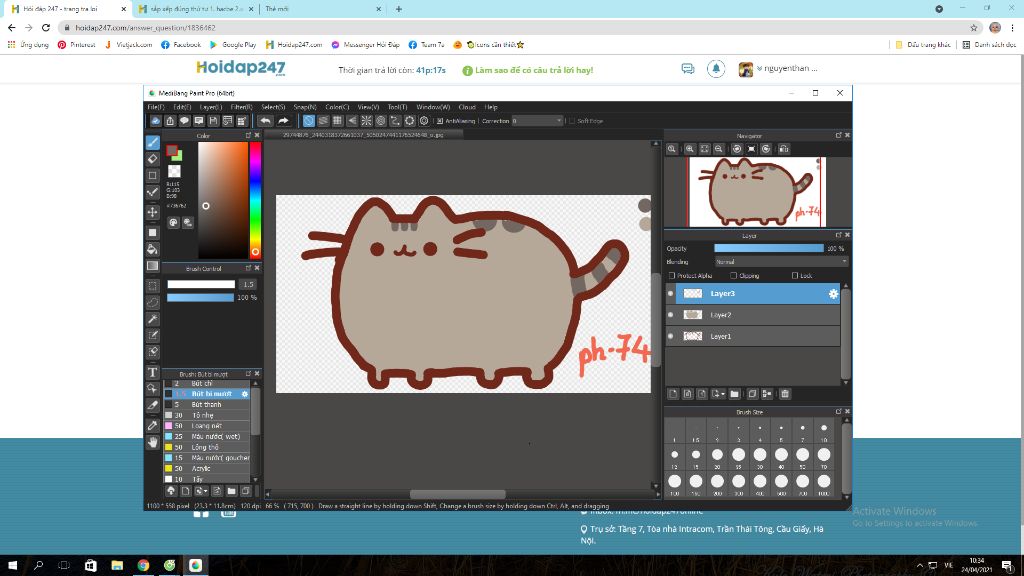1024x576 pixels.
Task: Select the Bucket fill tool
Action: point(153,249)
